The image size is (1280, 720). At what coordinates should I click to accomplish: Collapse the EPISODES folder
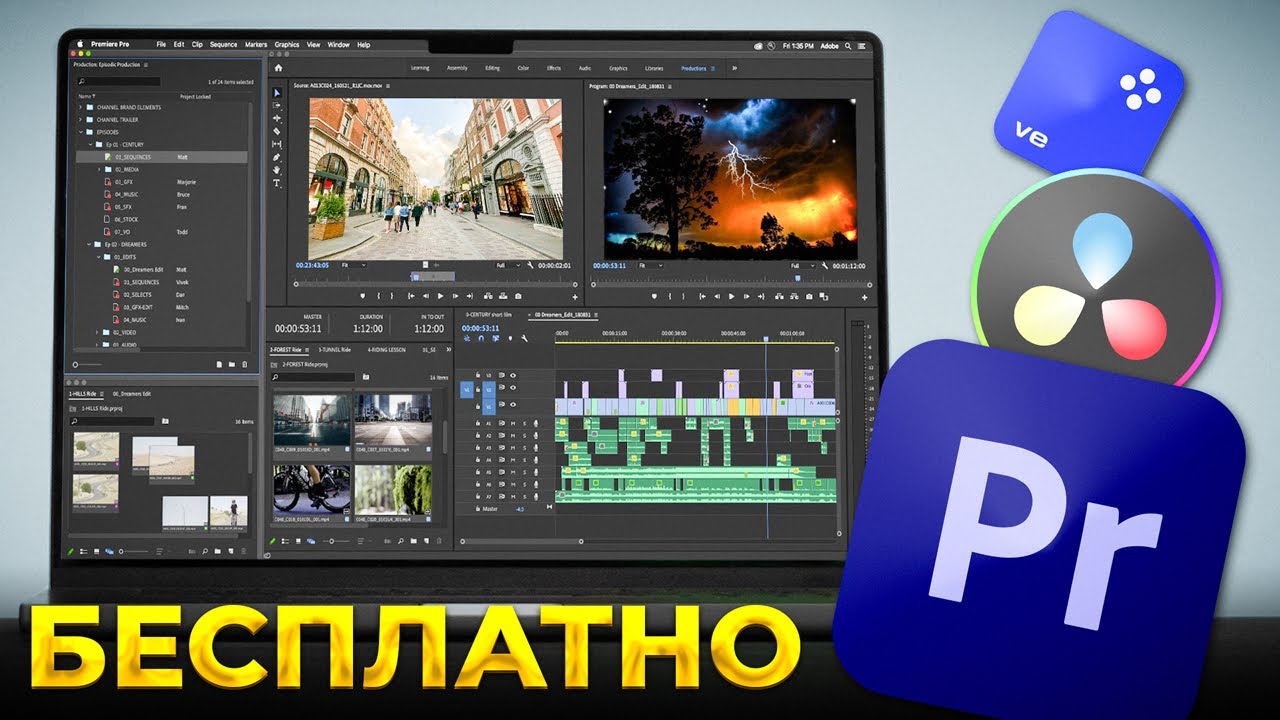[x=80, y=131]
